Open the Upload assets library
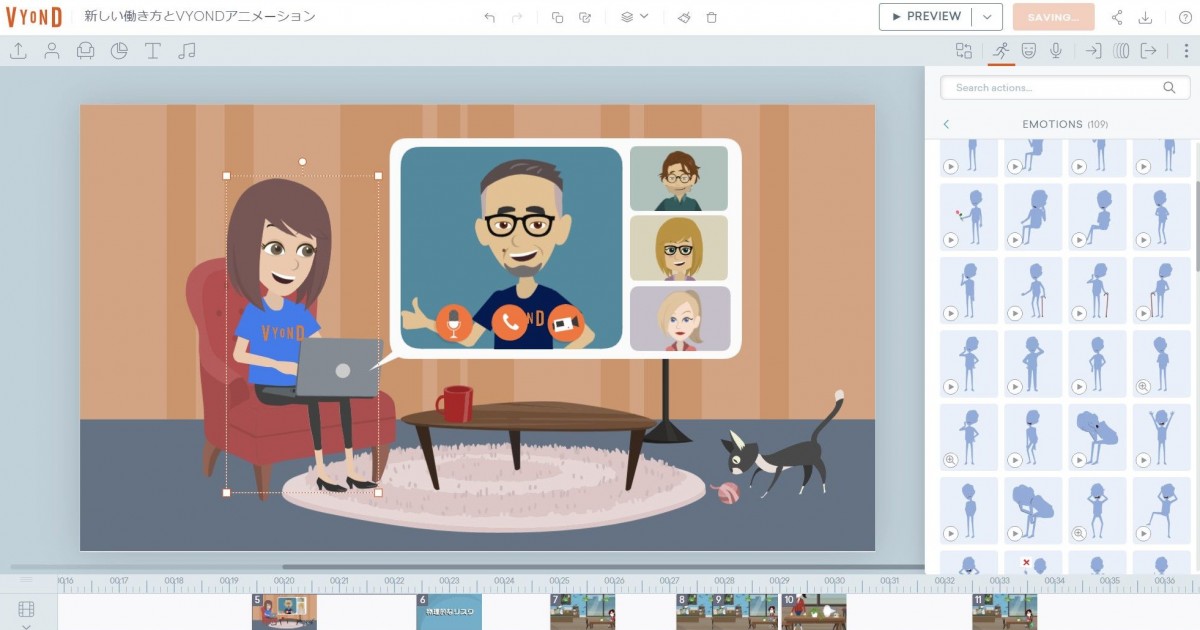 click(x=18, y=51)
